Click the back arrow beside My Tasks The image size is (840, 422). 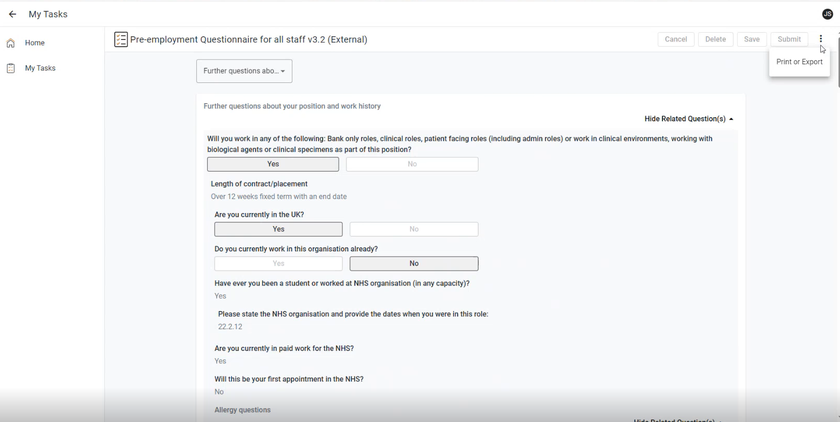pyautogui.click(x=12, y=14)
